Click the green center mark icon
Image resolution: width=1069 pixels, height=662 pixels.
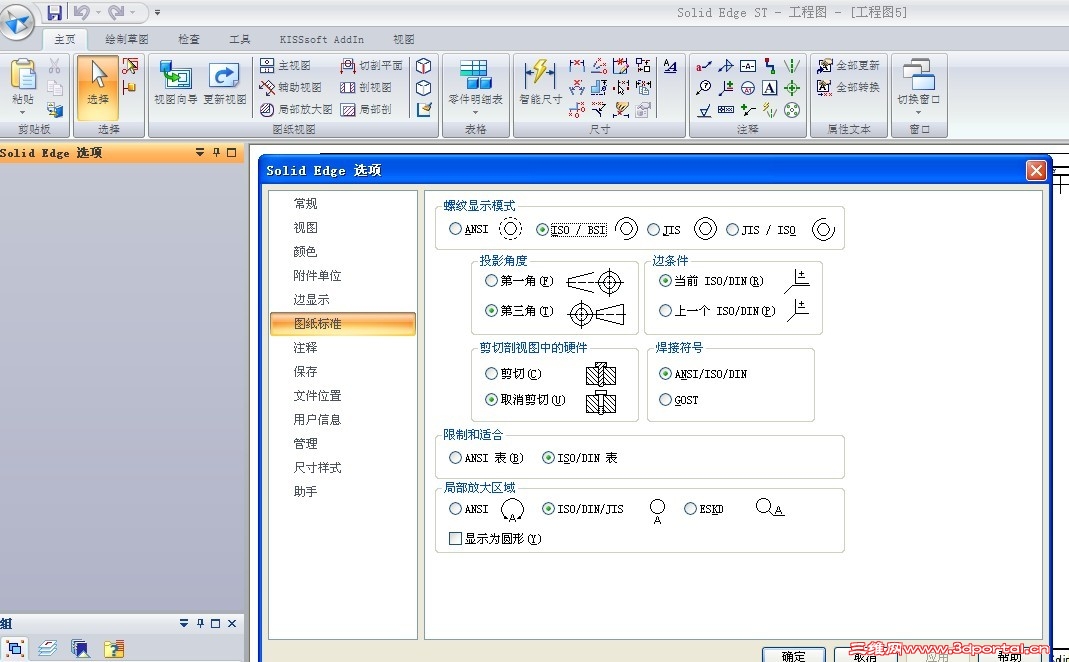pos(792,88)
